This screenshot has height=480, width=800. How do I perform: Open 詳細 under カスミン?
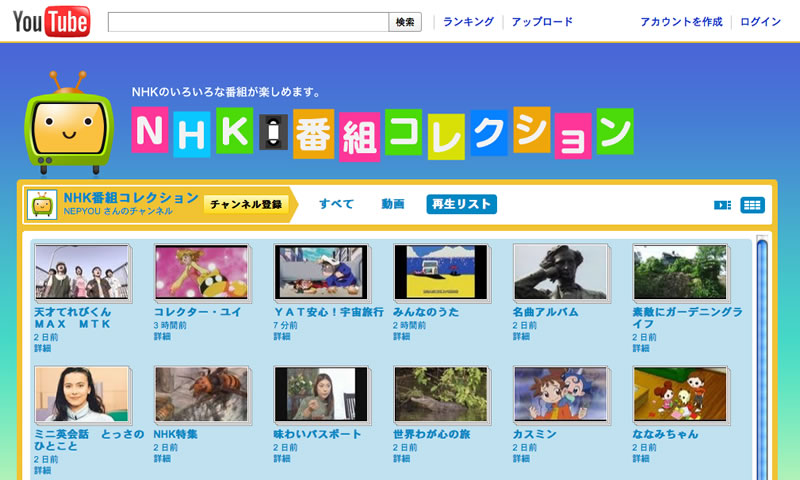click(x=521, y=459)
